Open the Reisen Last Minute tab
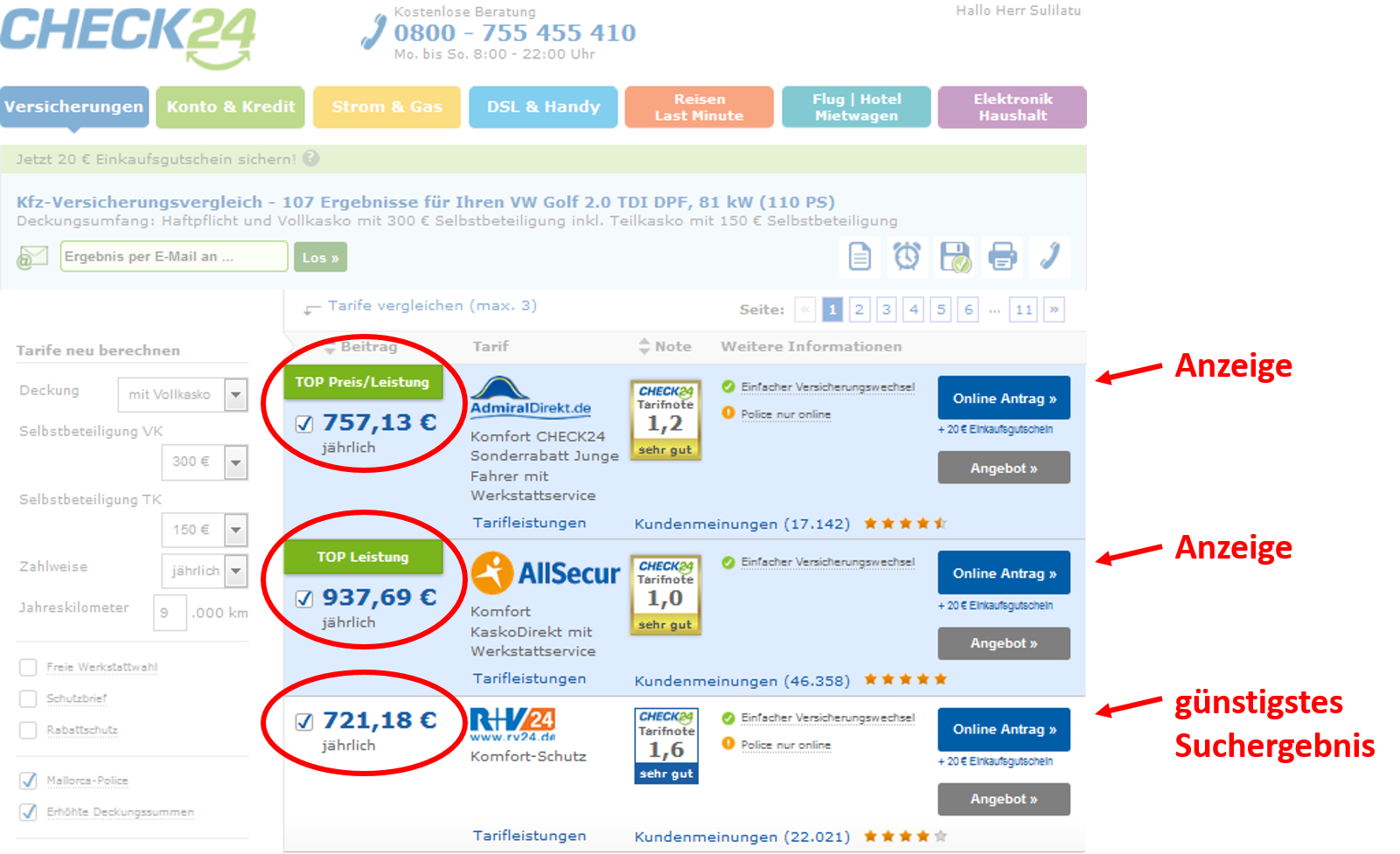1400x854 pixels. click(699, 107)
